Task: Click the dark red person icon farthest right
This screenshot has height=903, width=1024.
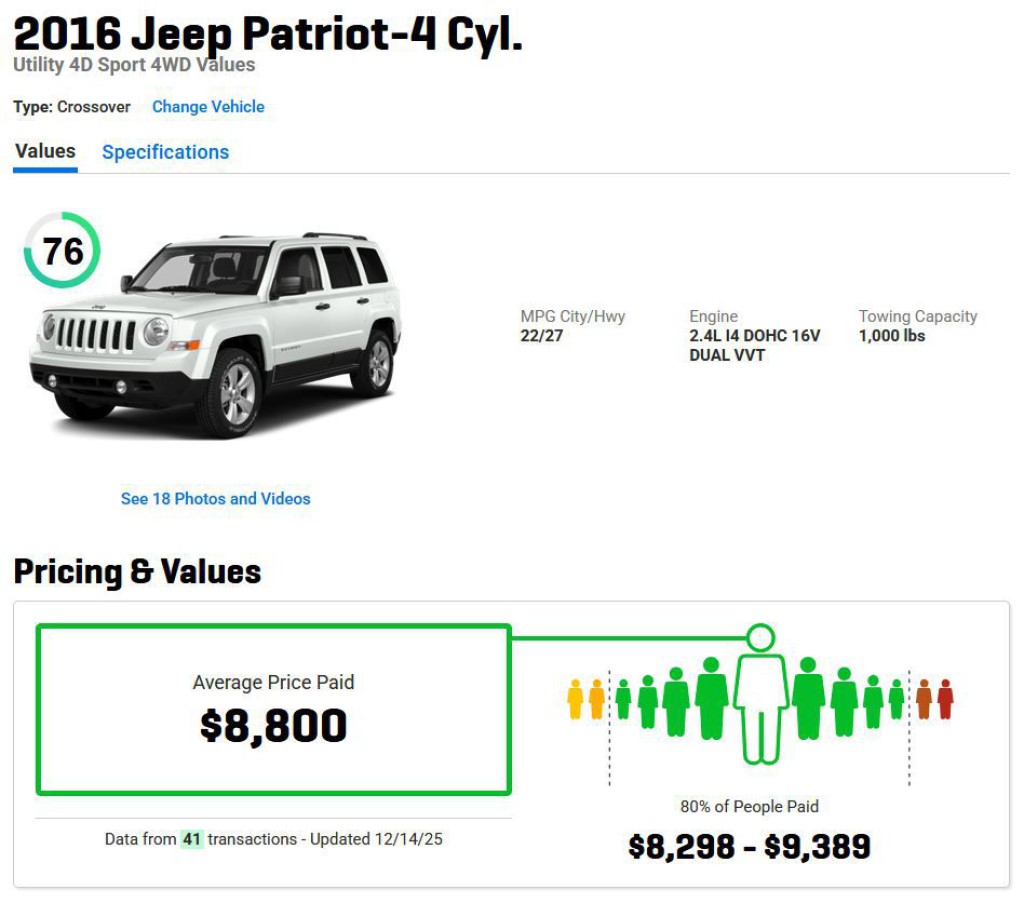Action: tap(945, 700)
